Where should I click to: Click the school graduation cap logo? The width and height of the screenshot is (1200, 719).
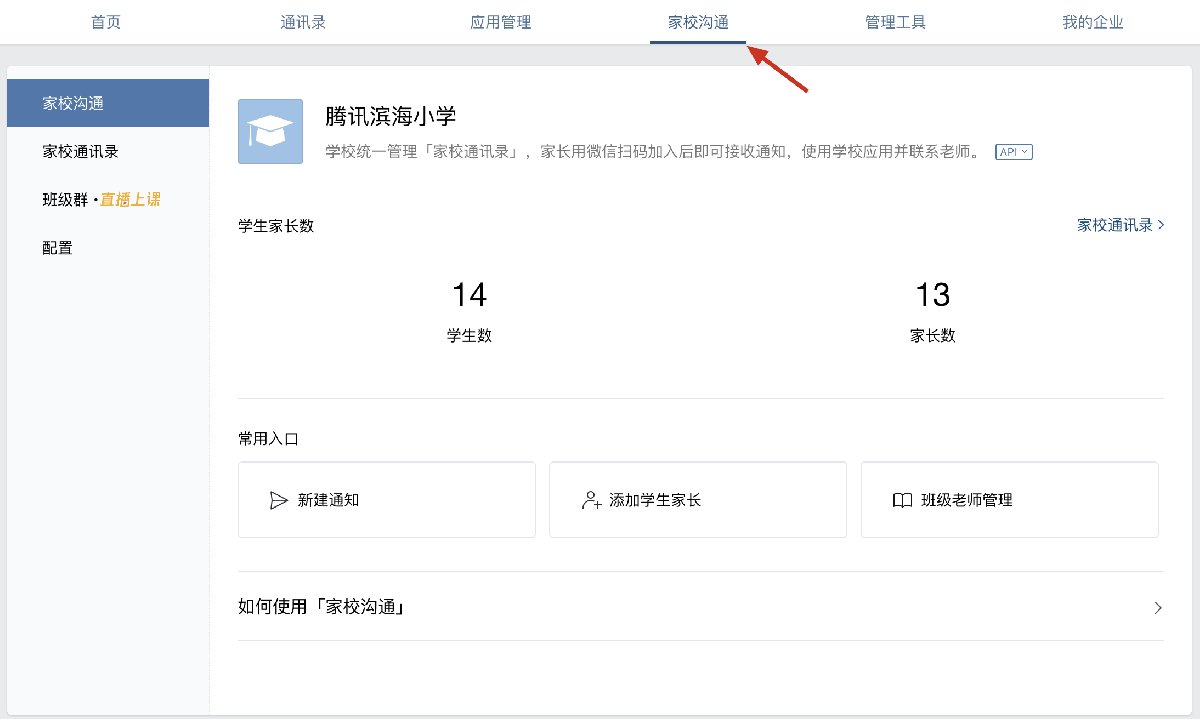(270, 131)
